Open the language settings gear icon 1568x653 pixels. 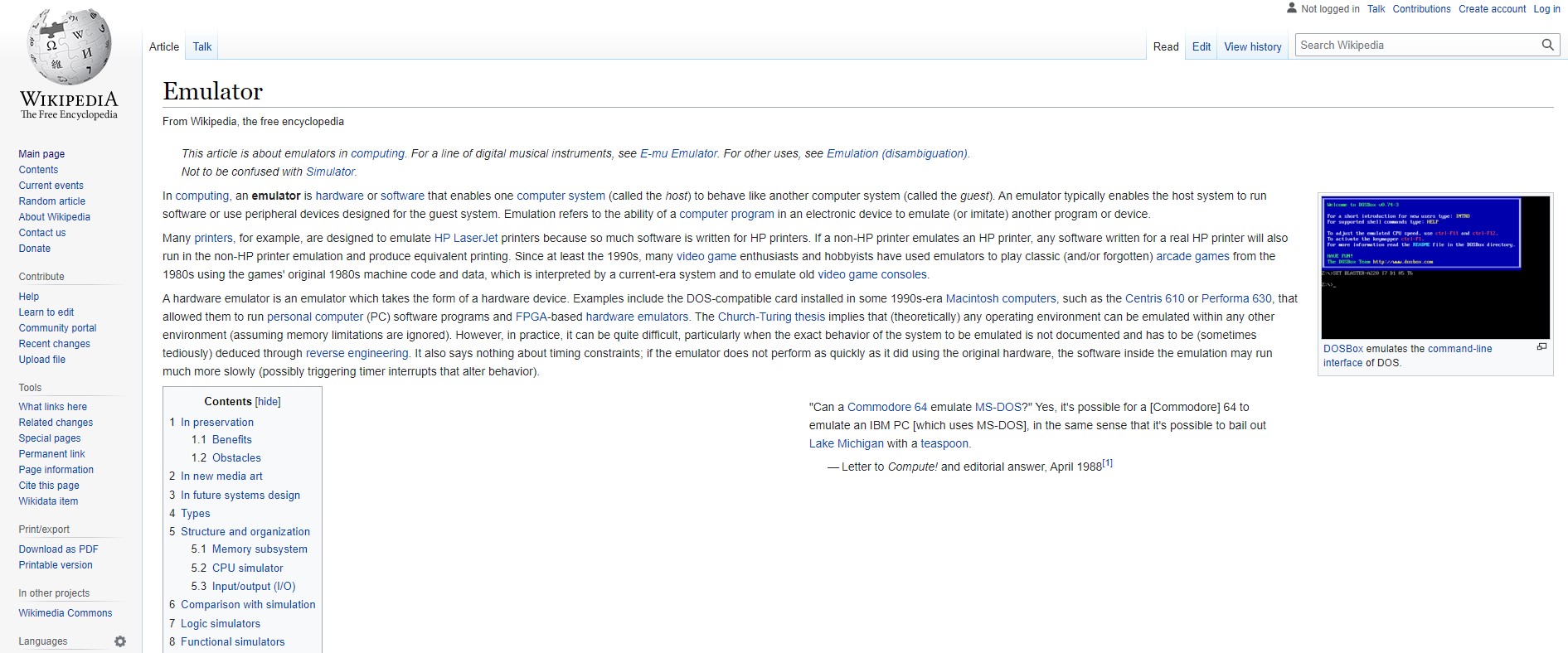click(120, 641)
